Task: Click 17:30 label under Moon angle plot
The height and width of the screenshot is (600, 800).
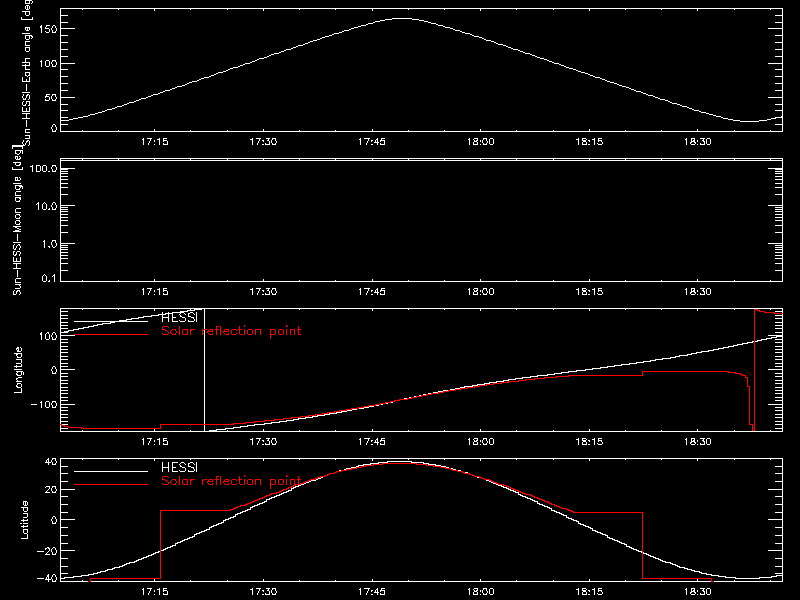Action: [263, 291]
